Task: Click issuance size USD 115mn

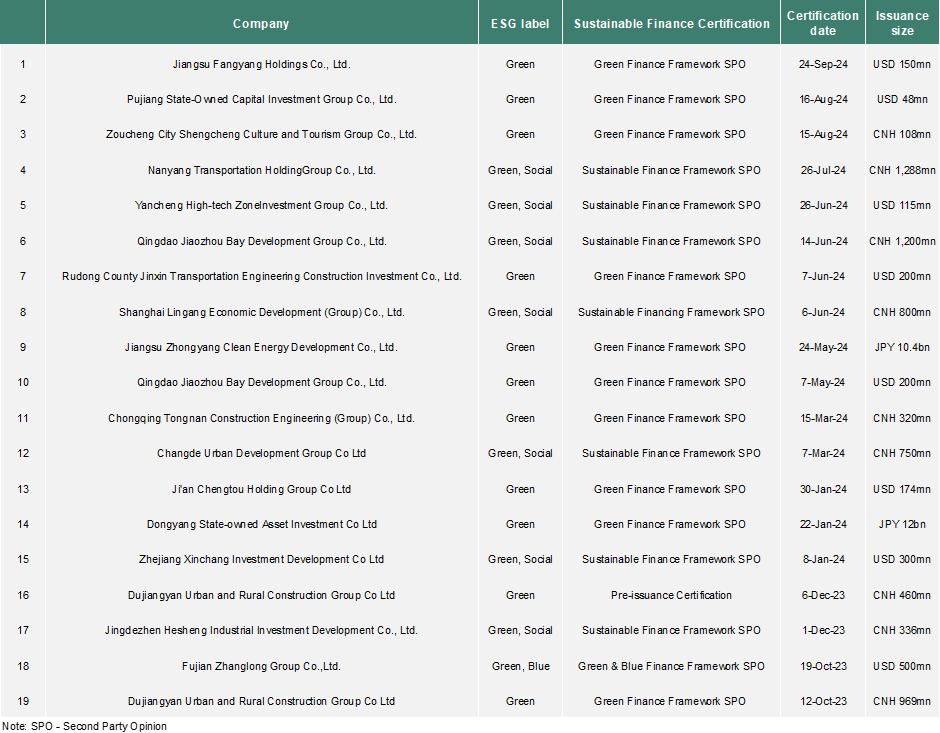Action: click(902, 205)
